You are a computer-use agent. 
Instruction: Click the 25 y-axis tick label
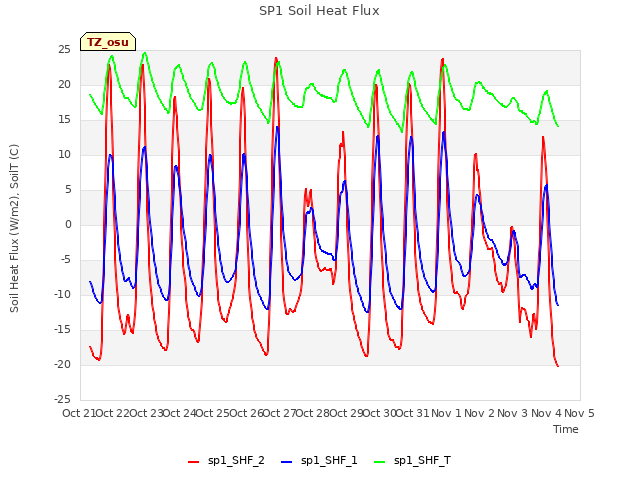64,50
